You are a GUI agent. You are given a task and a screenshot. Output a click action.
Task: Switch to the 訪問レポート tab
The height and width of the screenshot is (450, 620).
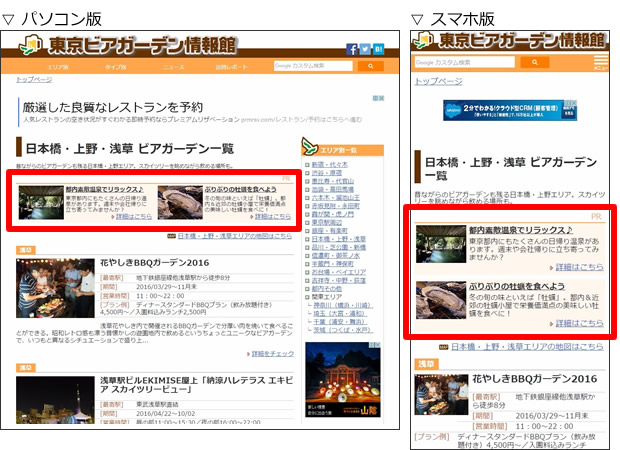(230, 67)
